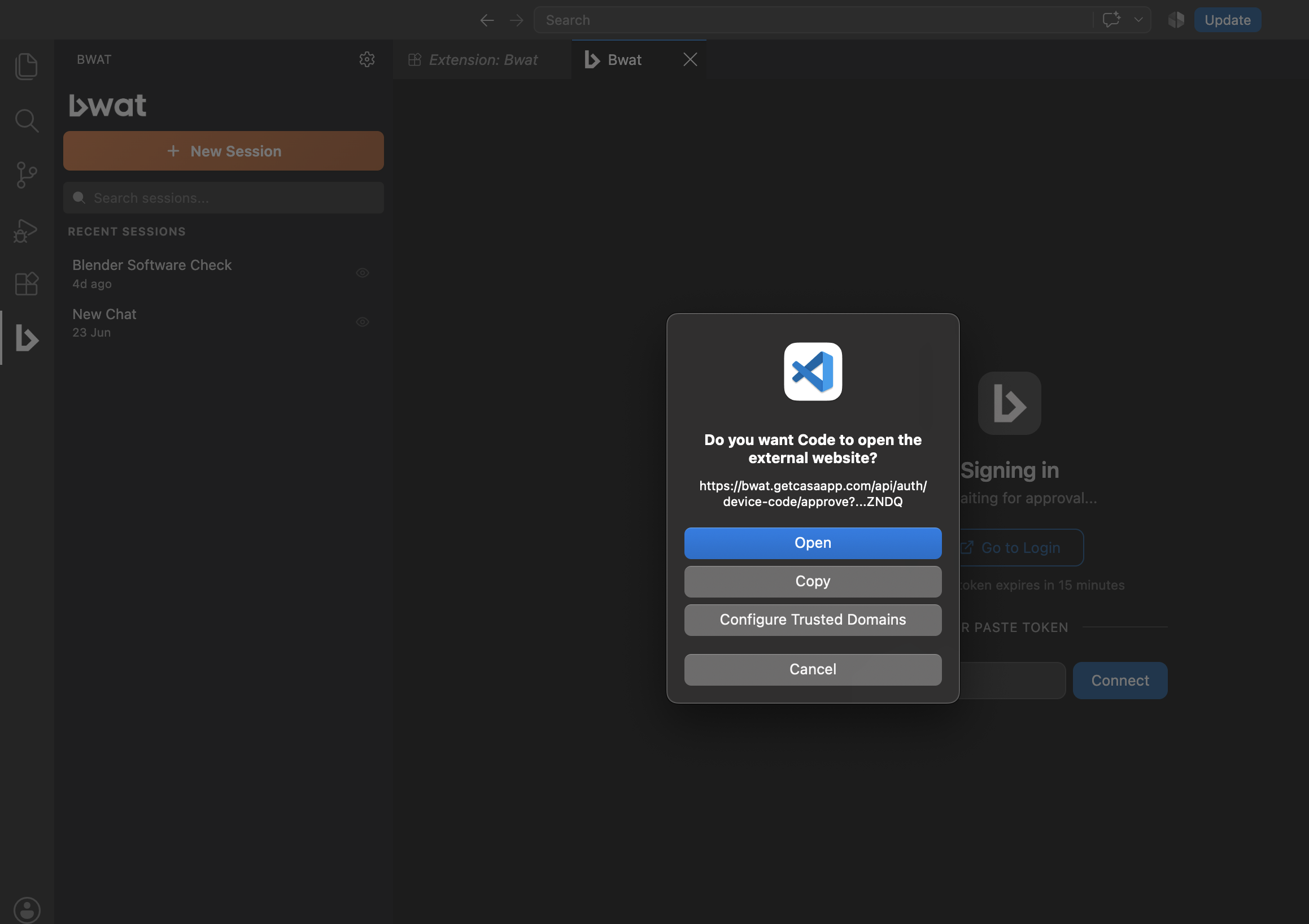Screen dimensions: 1309x924
Task: Select the Bwat icon in activity bar
Action: (x=26, y=338)
